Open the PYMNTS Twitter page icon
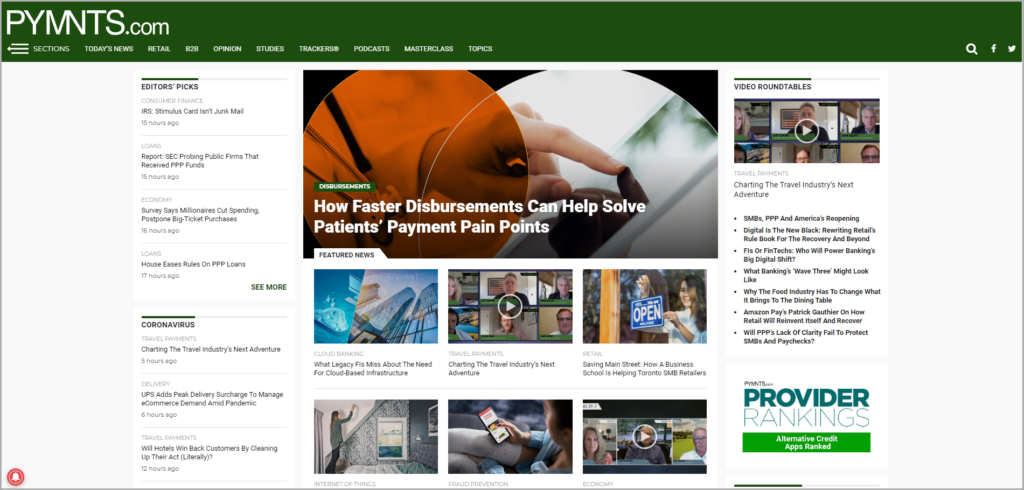This screenshot has height=490, width=1024. [1012, 49]
